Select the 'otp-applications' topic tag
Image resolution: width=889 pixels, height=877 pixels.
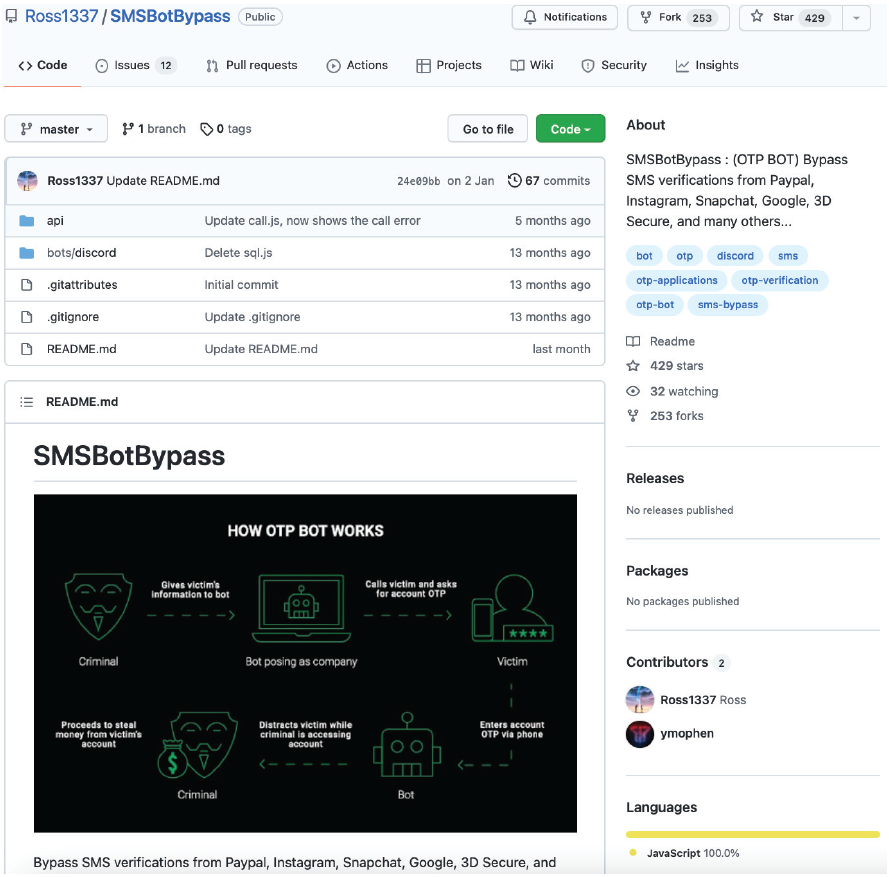676,280
